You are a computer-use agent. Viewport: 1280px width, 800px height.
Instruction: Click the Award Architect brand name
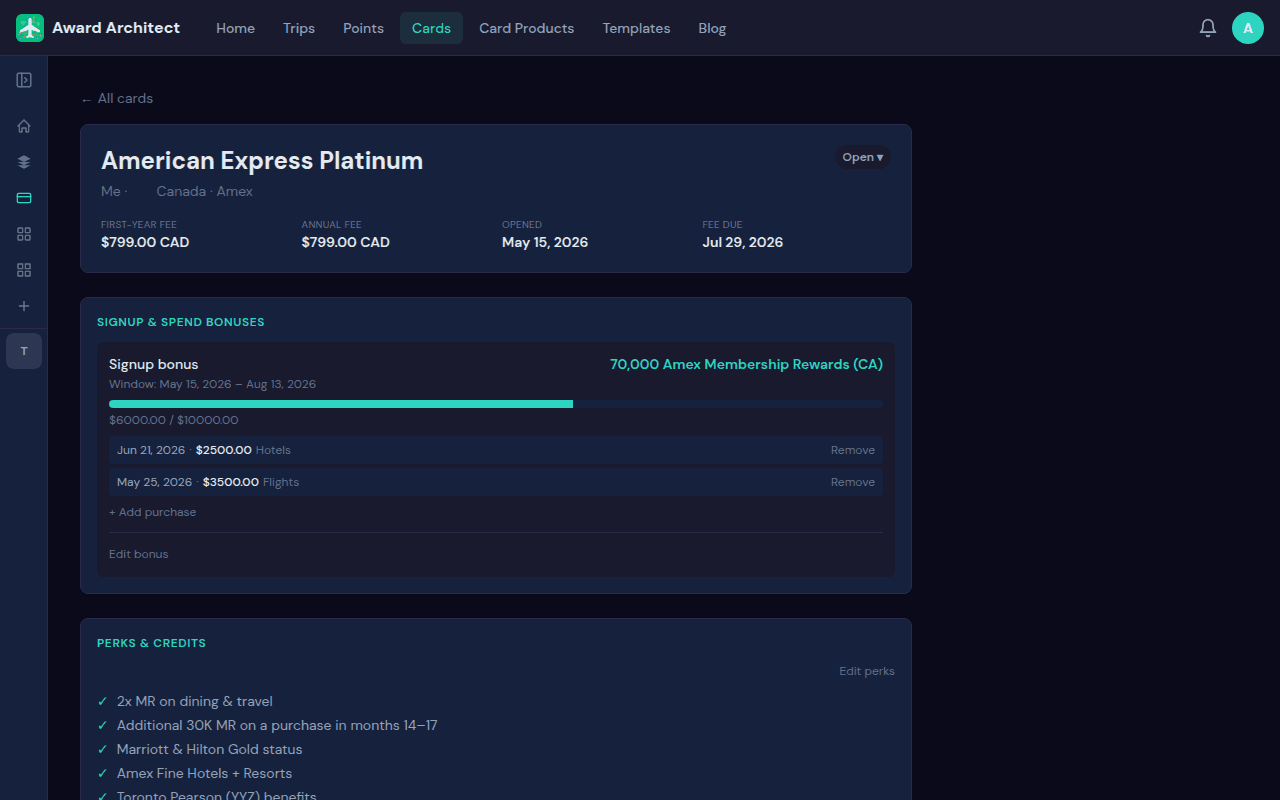click(x=116, y=28)
